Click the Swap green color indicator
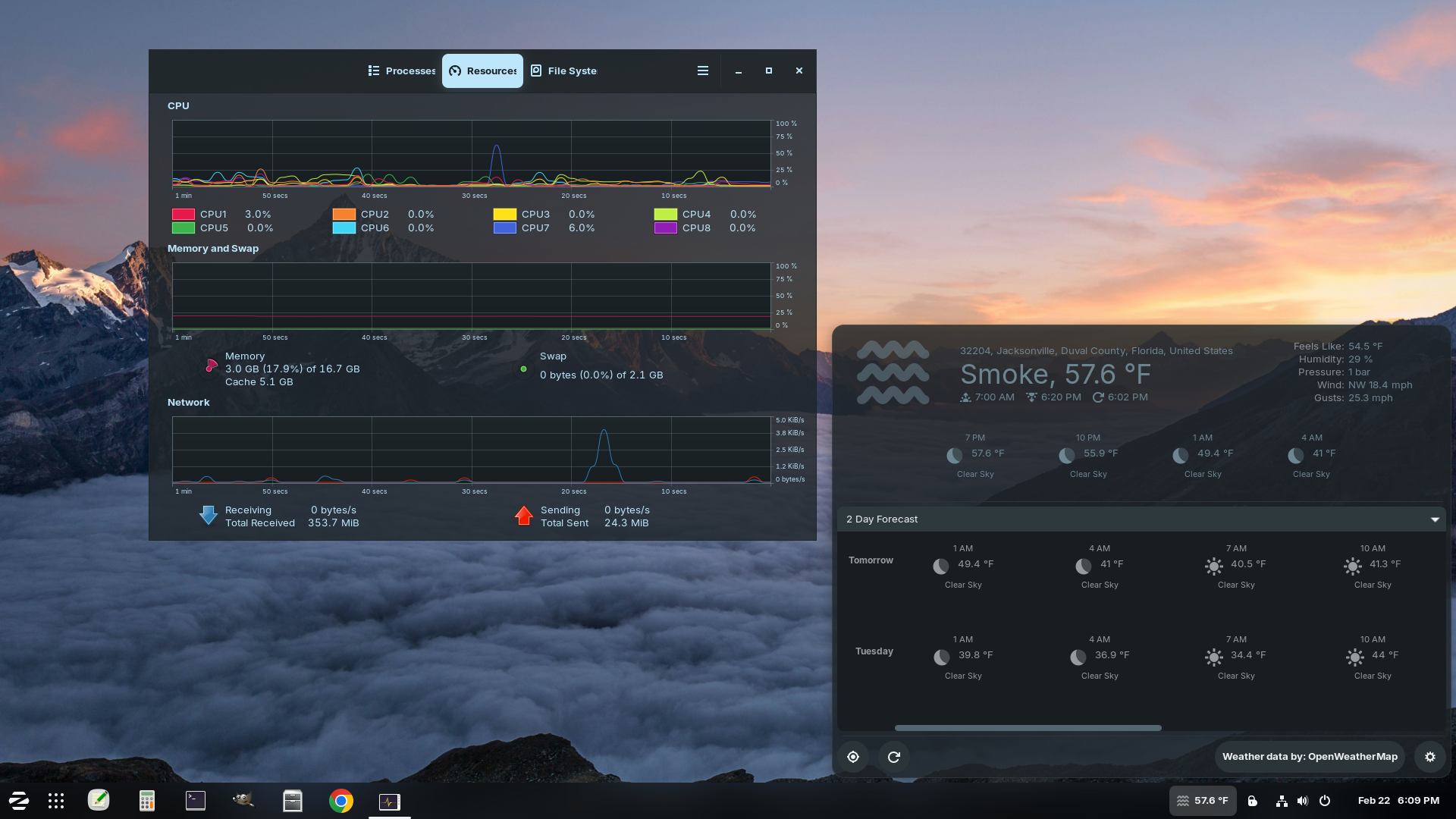 click(x=523, y=369)
